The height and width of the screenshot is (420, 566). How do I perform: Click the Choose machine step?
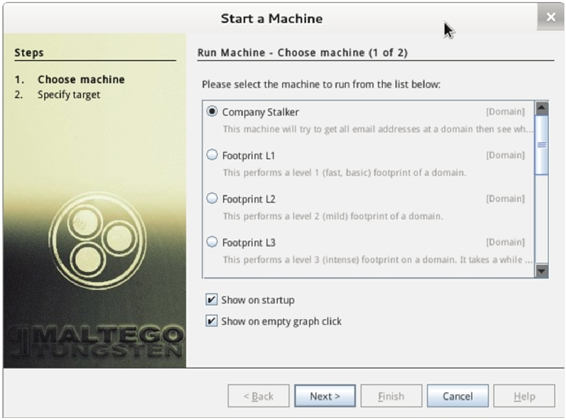[81, 79]
